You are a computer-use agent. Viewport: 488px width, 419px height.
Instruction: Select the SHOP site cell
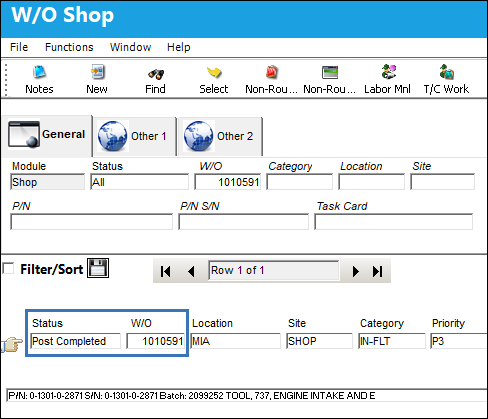319,341
